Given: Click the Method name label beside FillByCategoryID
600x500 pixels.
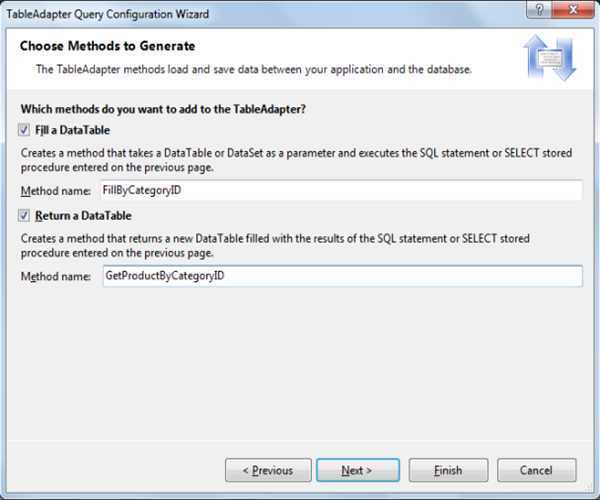Looking at the screenshot, I should click(55, 190).
